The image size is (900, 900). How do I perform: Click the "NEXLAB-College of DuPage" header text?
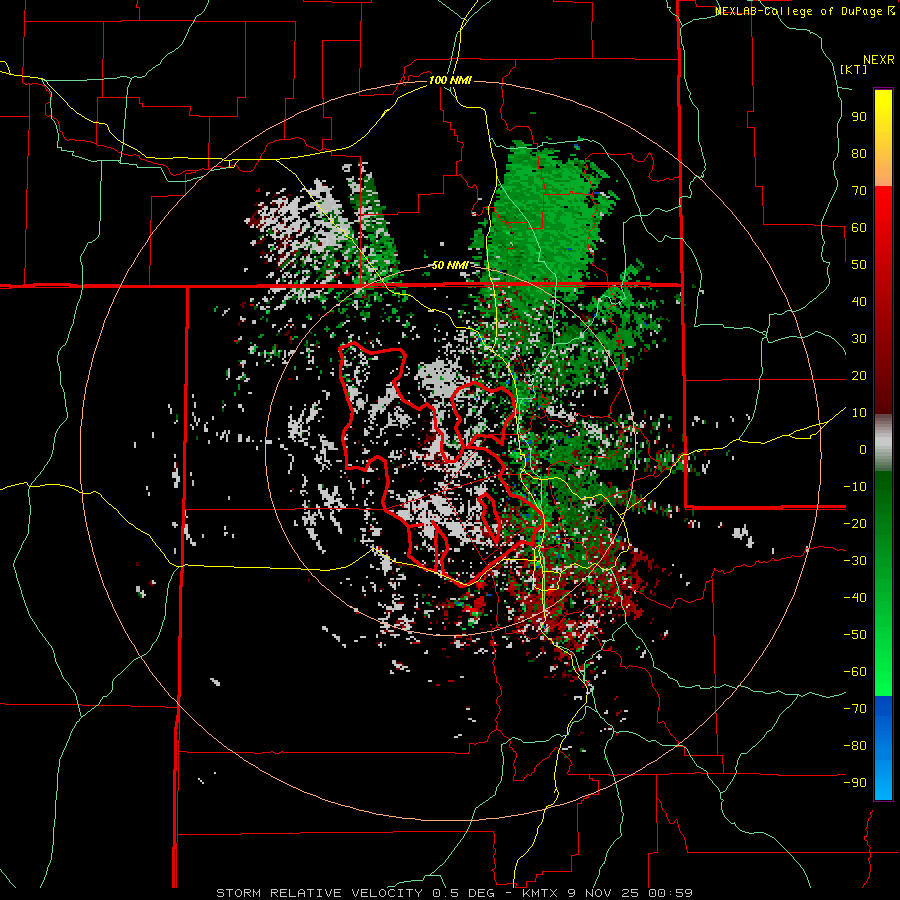tap(799, 11)
